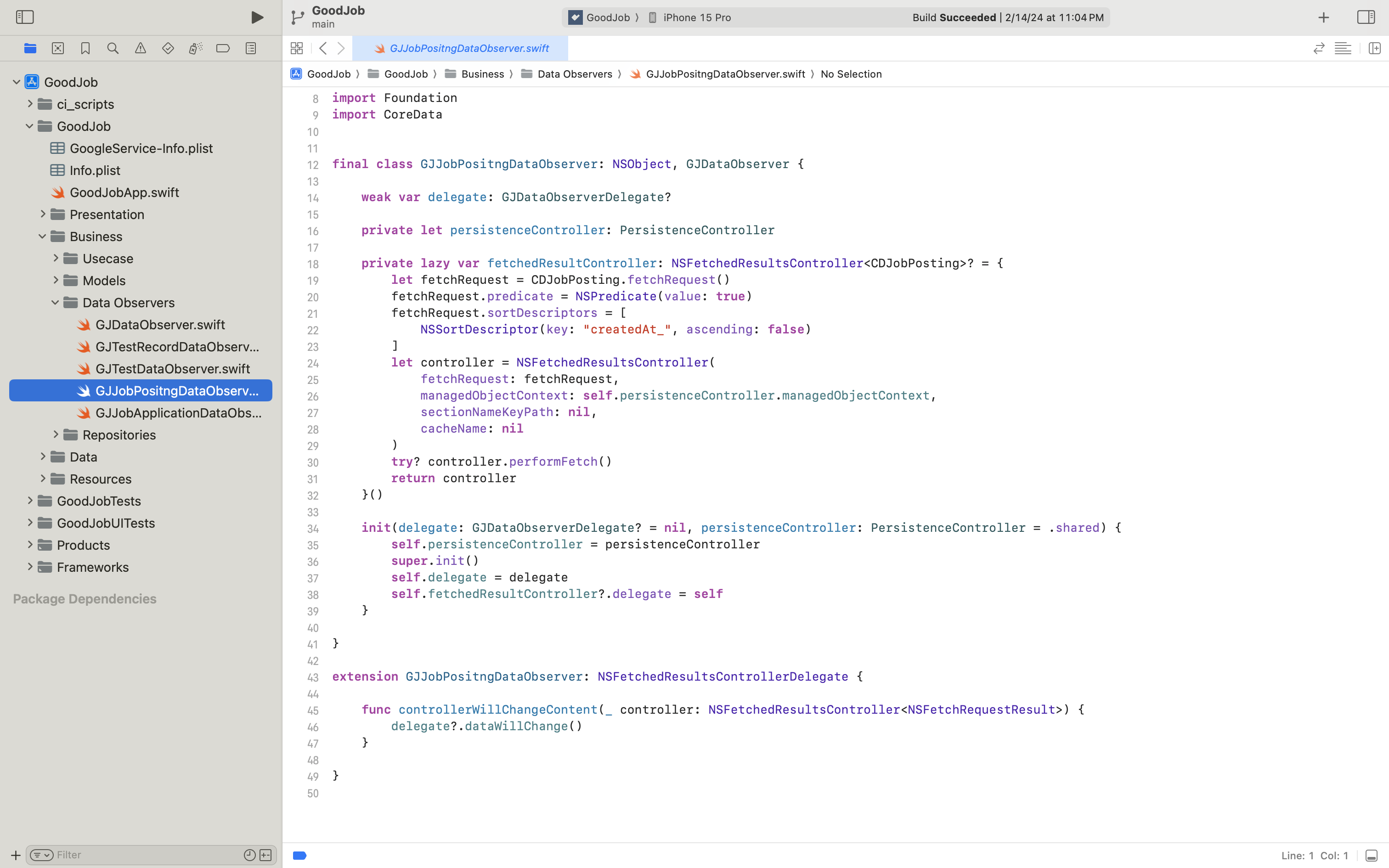Open the Issue navigator warning icon
The width and height of the screenshot is (1389, 868).
pyautogui.click(x=141, y=48)
